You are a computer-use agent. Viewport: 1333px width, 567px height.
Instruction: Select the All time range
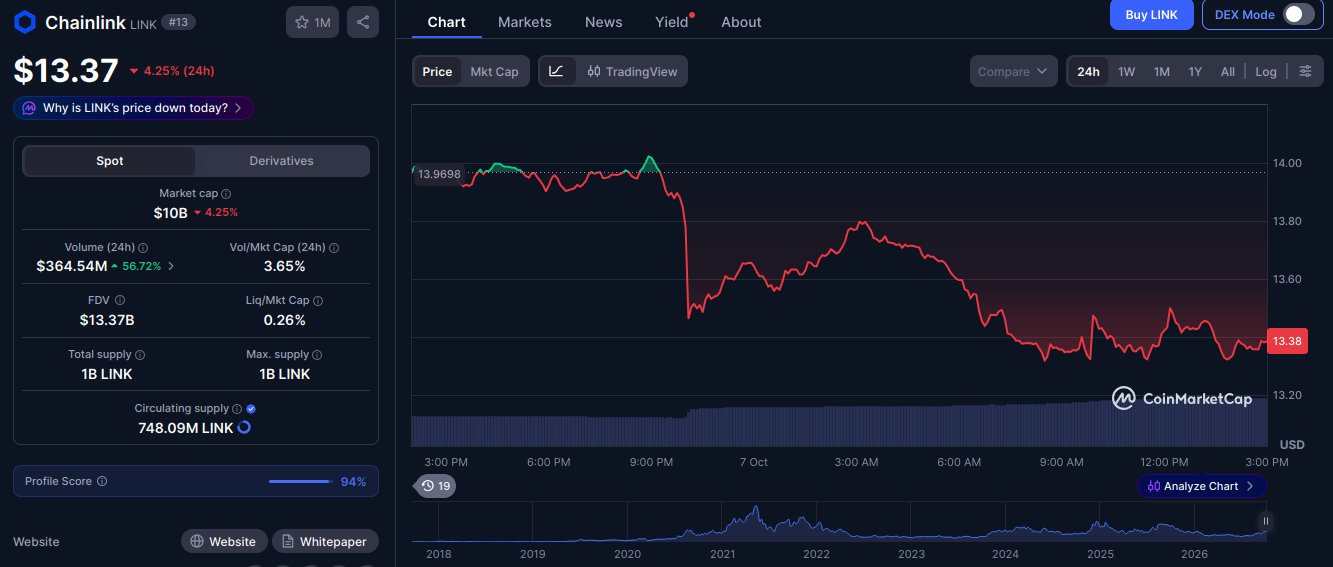[1228, 71]
